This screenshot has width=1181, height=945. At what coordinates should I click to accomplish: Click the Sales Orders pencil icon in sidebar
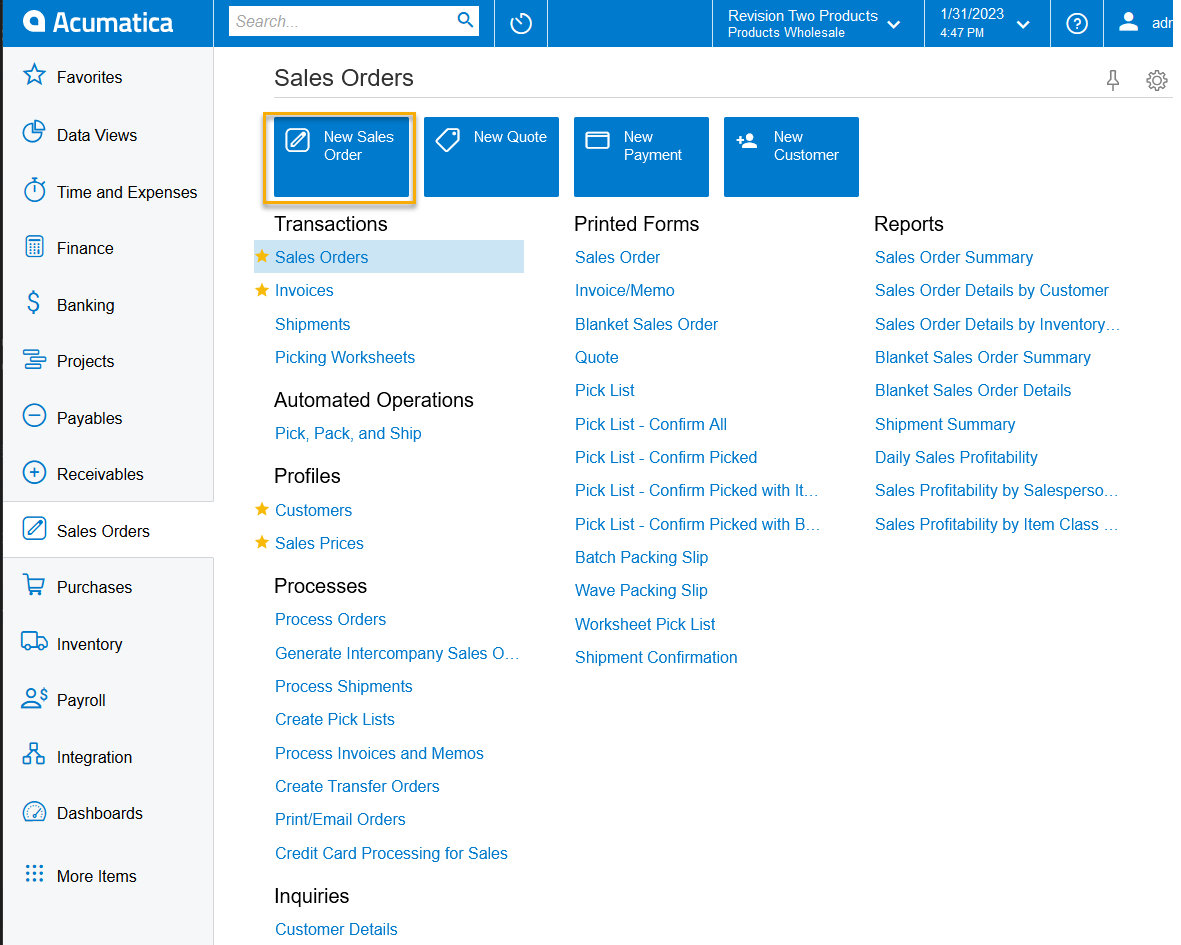click(34, 529)
